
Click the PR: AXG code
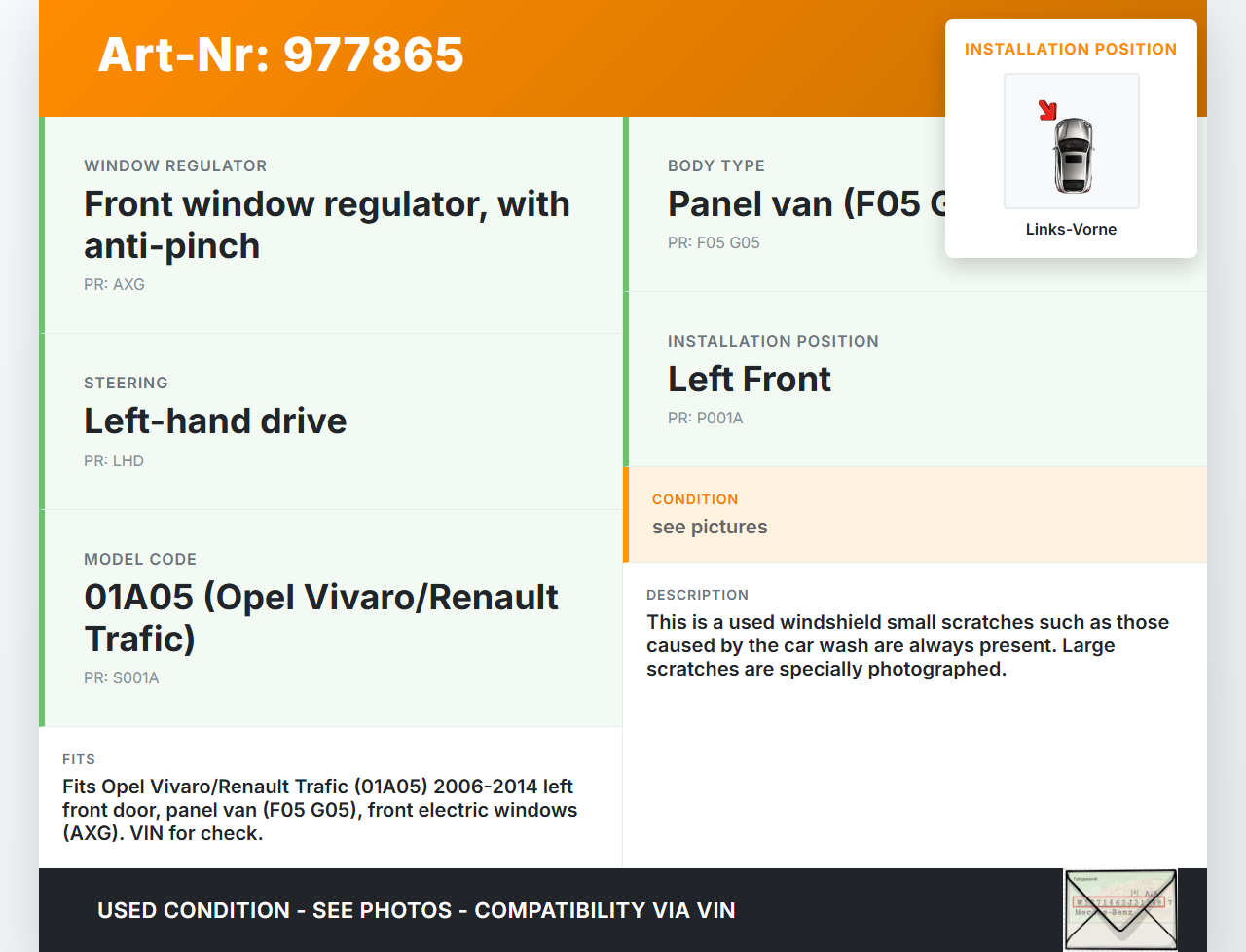pyautogui.click(x=114, y=284)
